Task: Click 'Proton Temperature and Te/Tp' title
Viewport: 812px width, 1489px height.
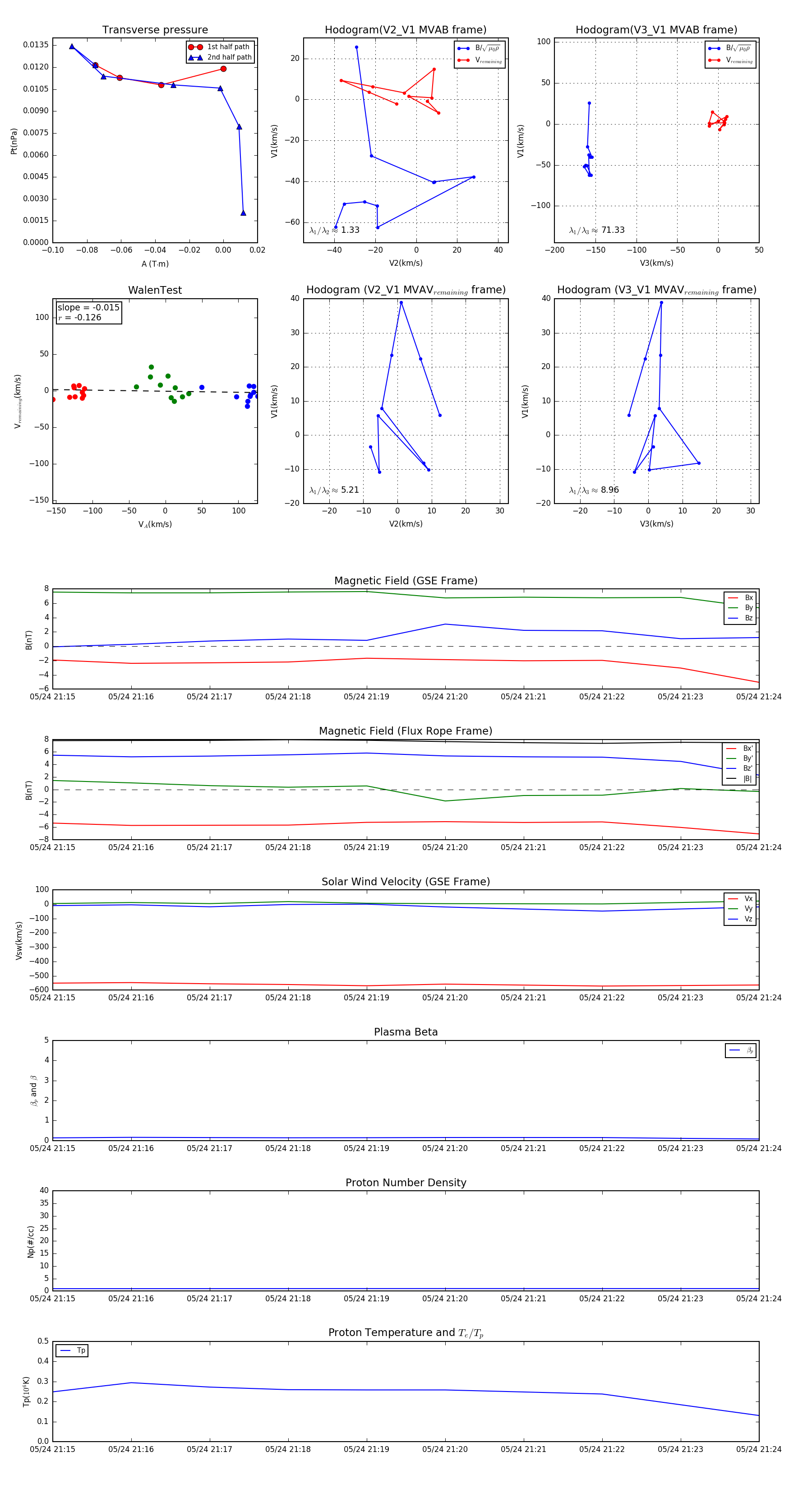Action: click(x=406, y=1333)
